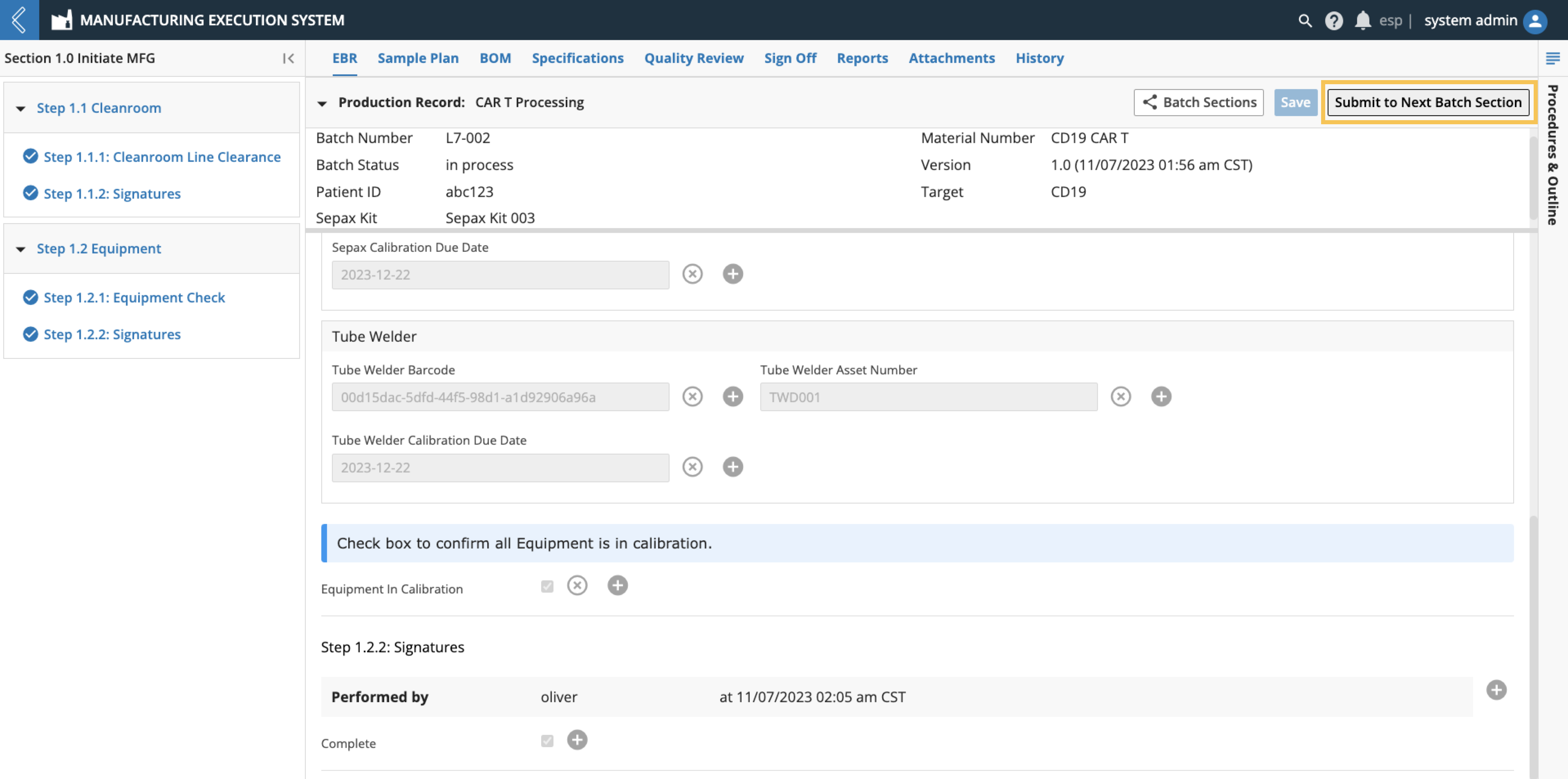The width and height of the screenshot is (1568, 779).
Task: Open the search magnifier icon
Action: [x=1304, y=20]
